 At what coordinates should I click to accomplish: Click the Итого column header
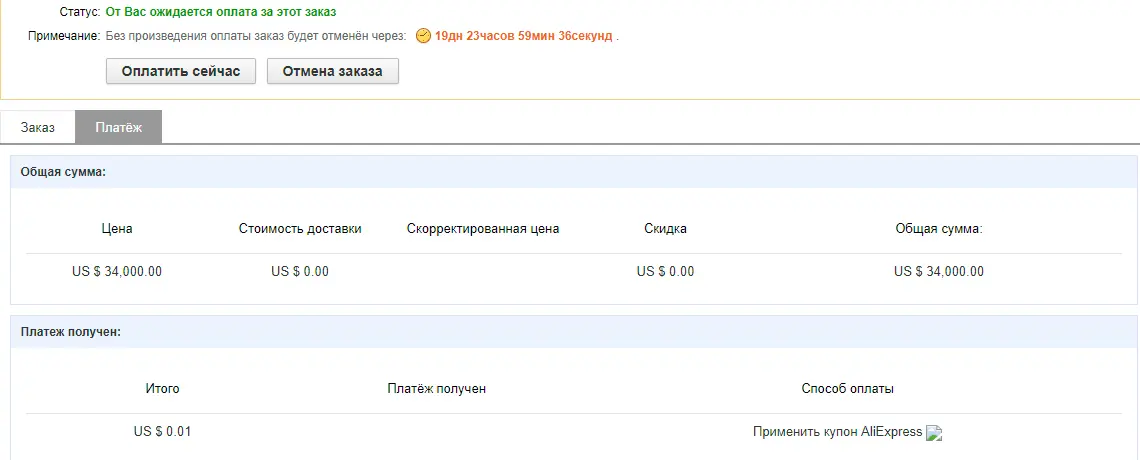(163, 389)
